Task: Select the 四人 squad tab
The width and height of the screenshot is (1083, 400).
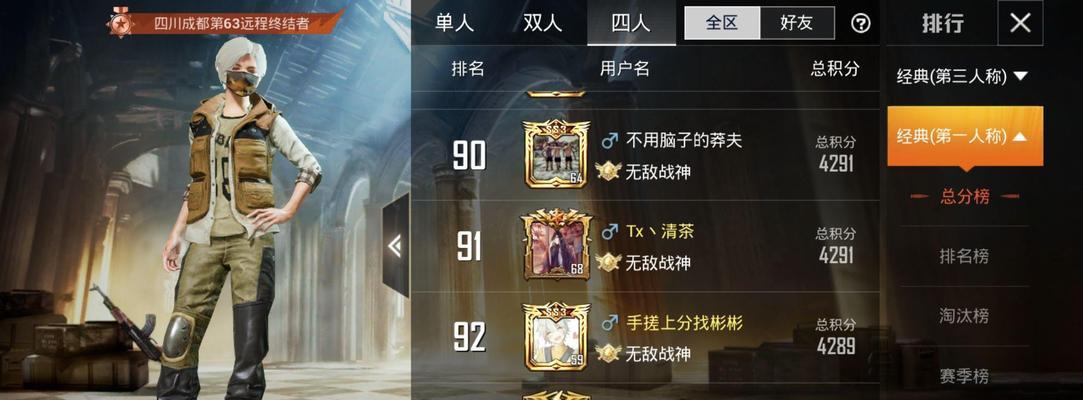Action: click(x=631, y=23)
